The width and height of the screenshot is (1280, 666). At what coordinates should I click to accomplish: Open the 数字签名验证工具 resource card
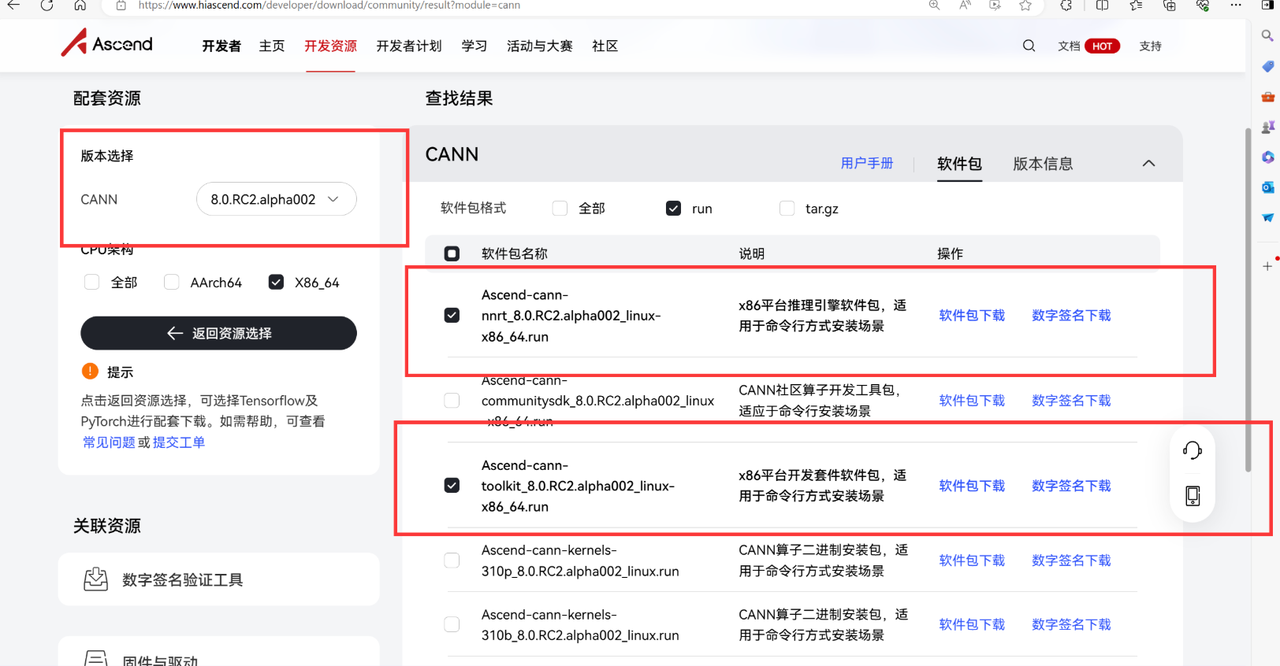point(219,579)
